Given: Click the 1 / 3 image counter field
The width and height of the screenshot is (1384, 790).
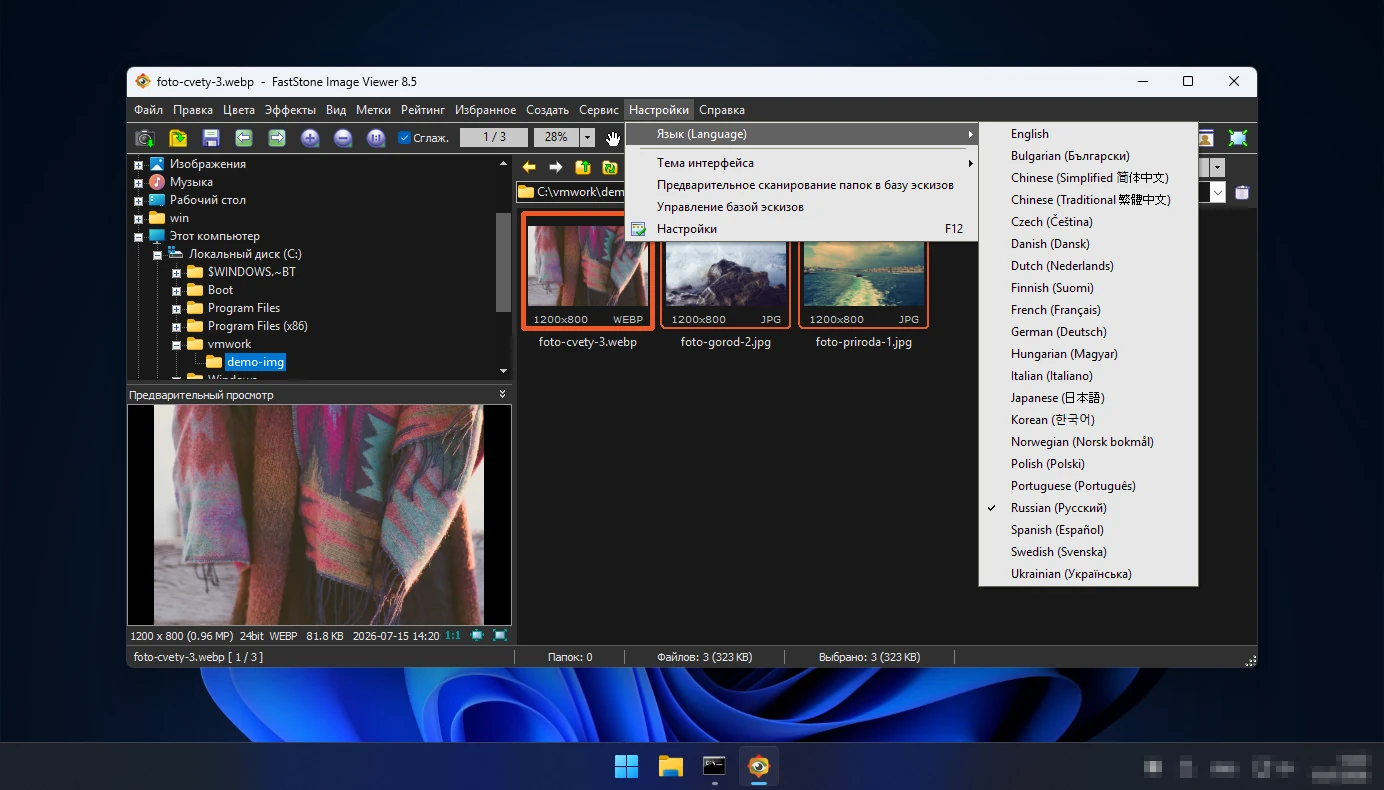Looking at the screenshot, I should (x=494, y=138).
